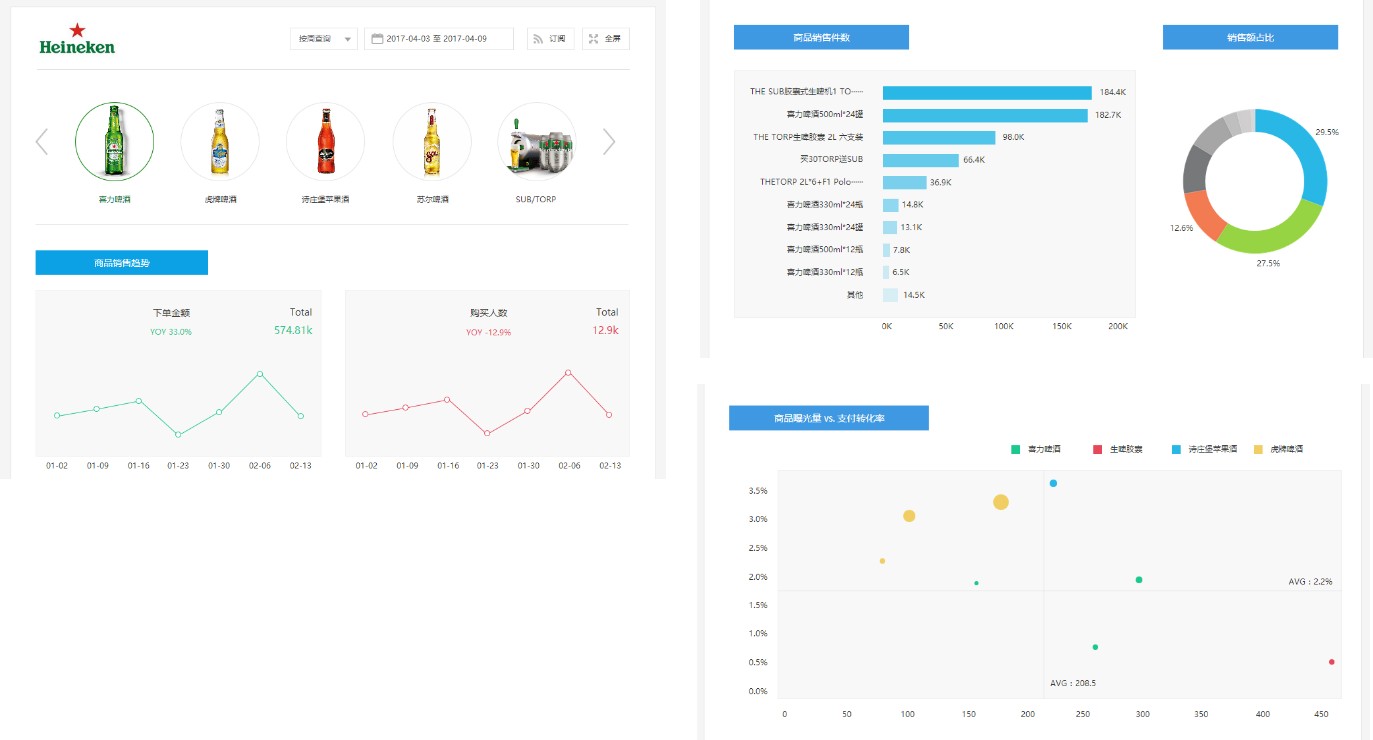Select the SUB/TORP keg machine thumbnail
The width and height of the screenshot is (1373, 740).
pyautogui.click(x=537, y=142)
